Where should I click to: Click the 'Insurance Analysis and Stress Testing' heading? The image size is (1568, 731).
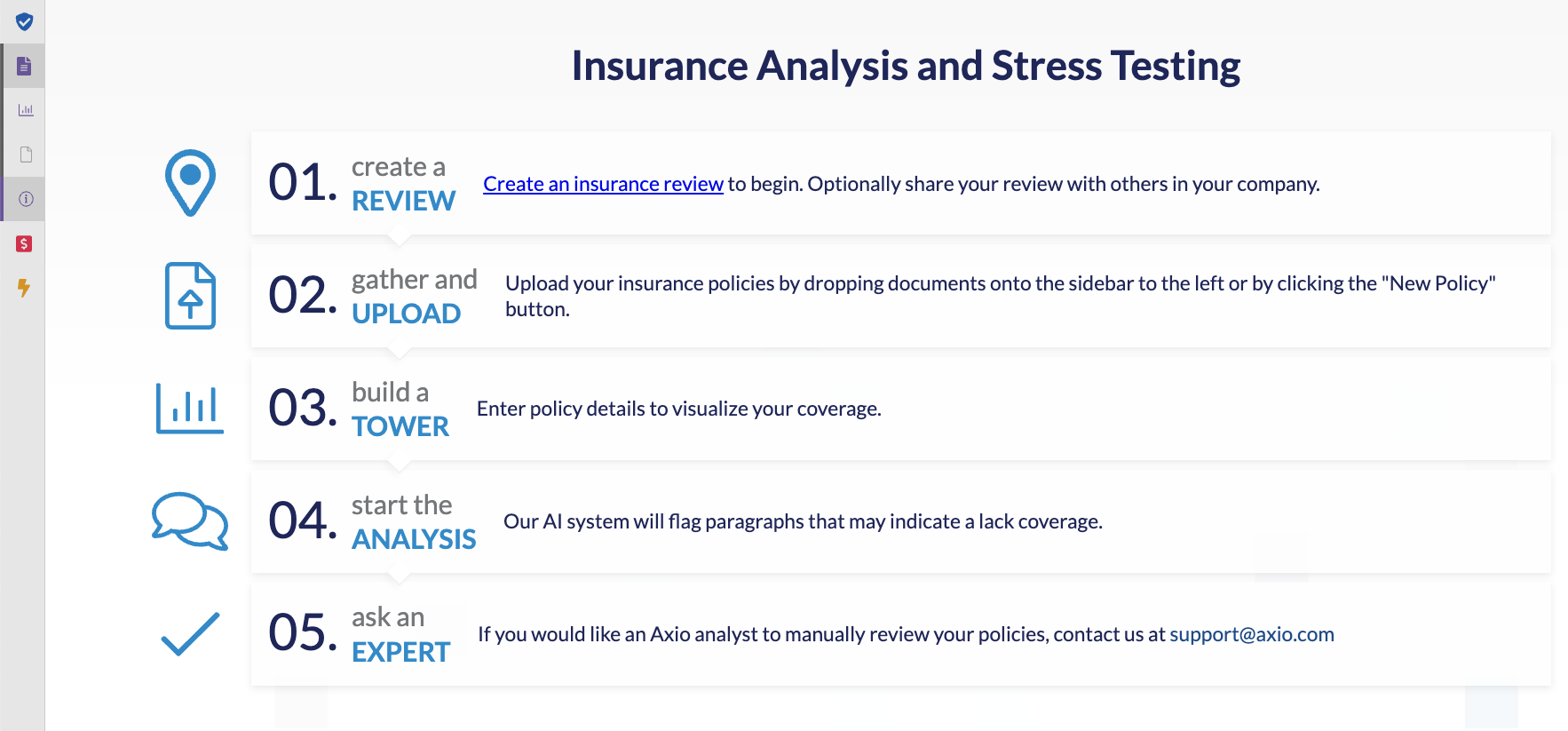click(906, 66)
